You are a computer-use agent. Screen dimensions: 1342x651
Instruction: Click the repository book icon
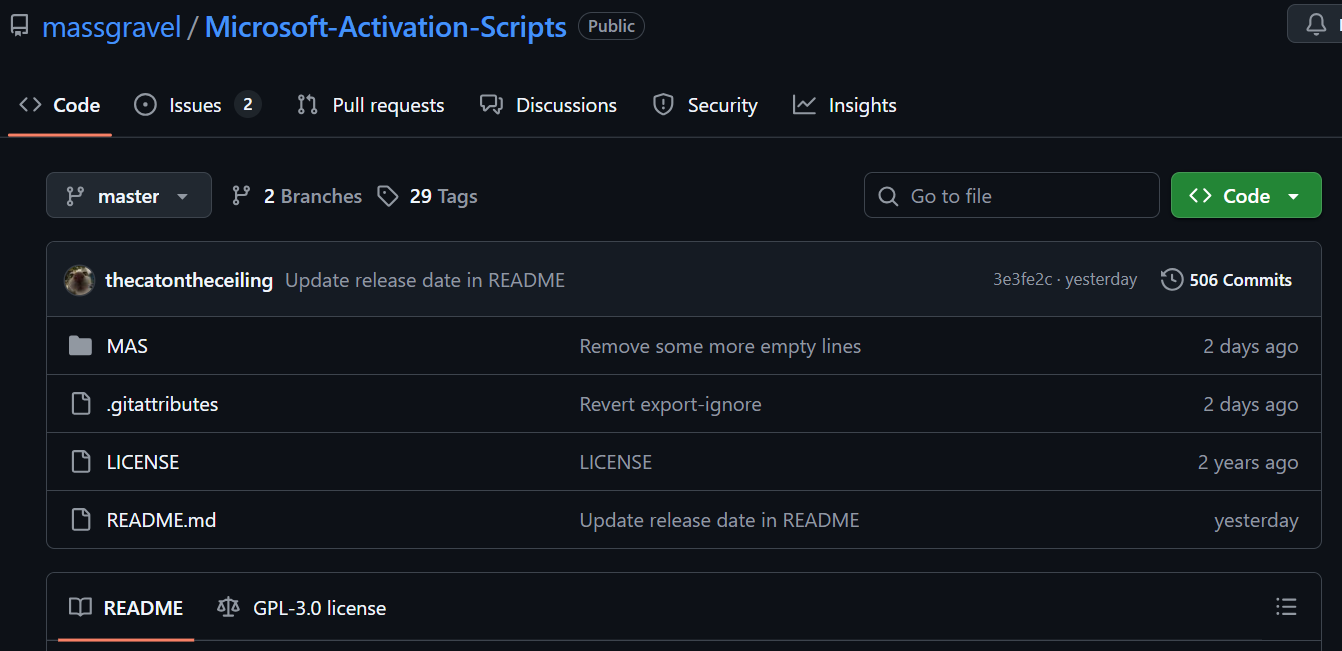(x=18, y=25)
